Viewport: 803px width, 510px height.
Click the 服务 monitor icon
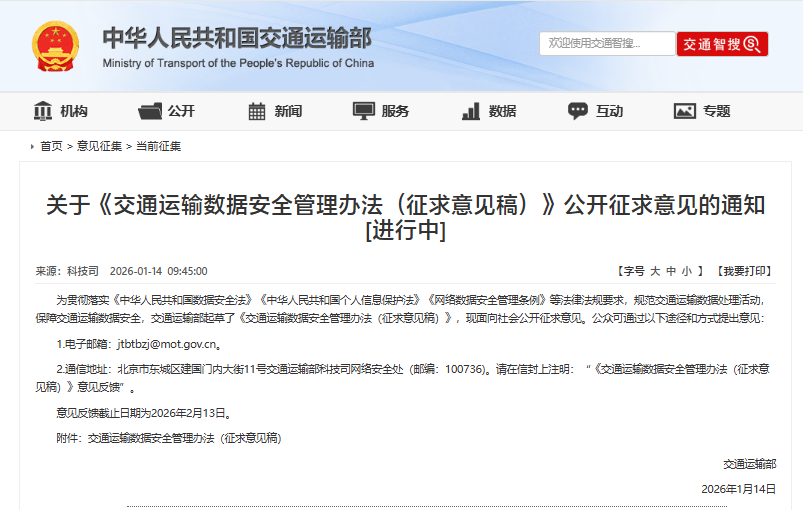[364, 111]
